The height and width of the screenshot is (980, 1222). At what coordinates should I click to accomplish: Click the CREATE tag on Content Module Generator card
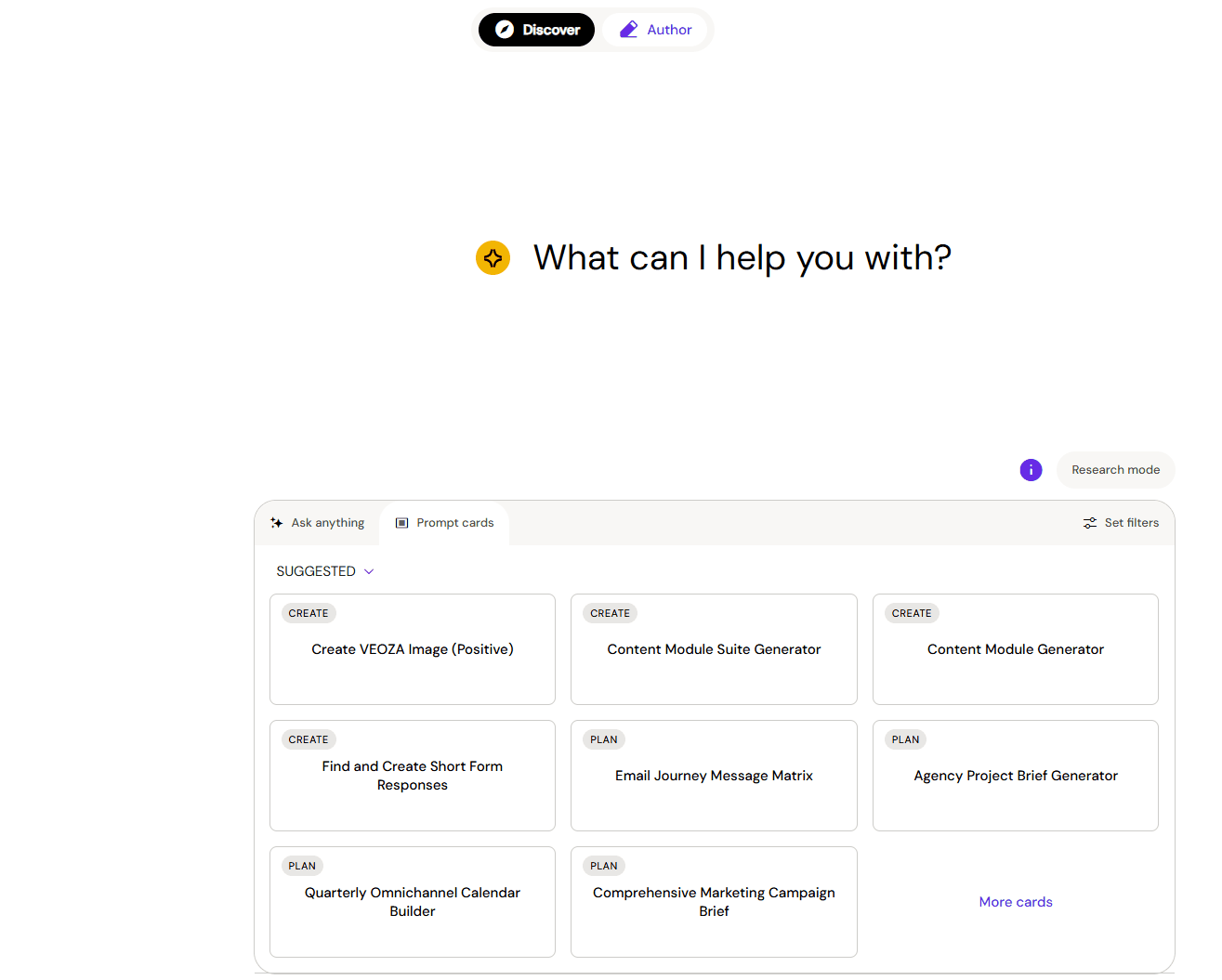pos(912,613)
